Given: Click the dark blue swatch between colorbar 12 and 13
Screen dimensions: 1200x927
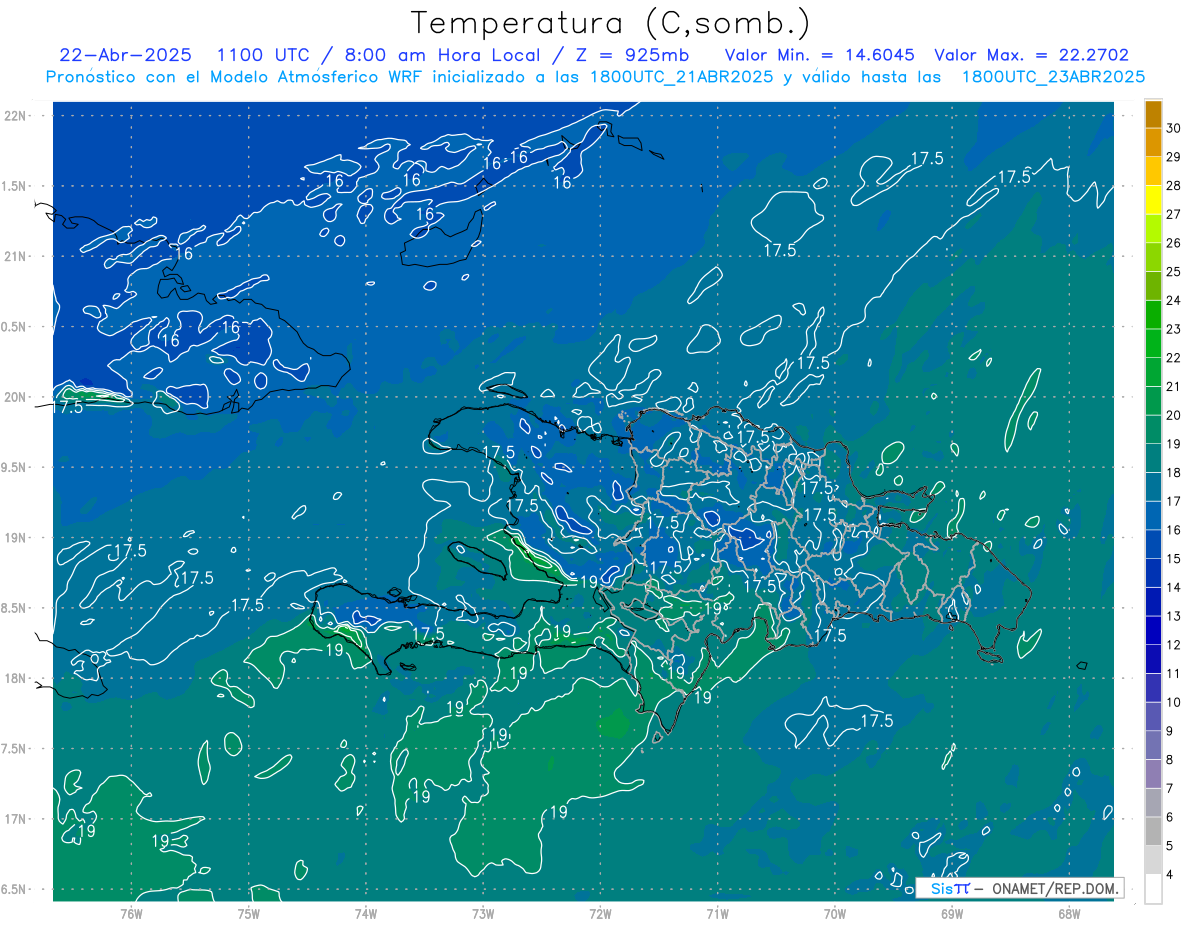Looking at the screenshot, I should pos(1153,631).
